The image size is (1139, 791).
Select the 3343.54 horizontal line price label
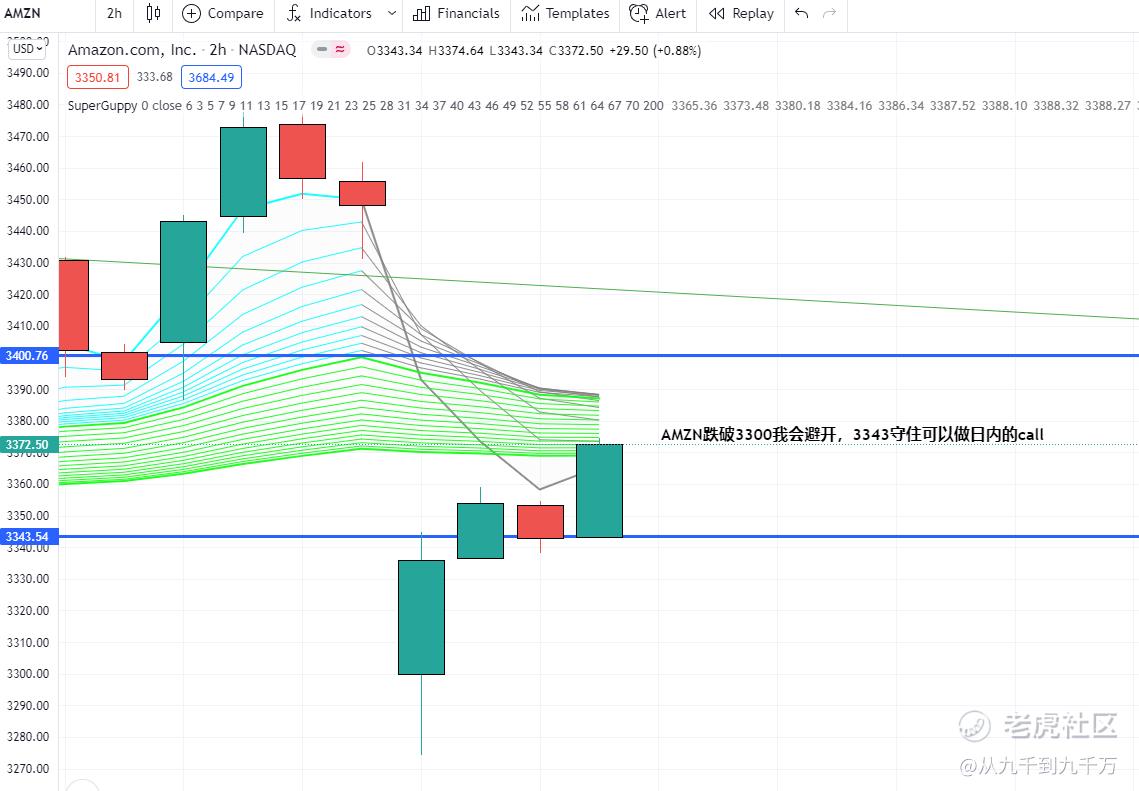point(27,537)
